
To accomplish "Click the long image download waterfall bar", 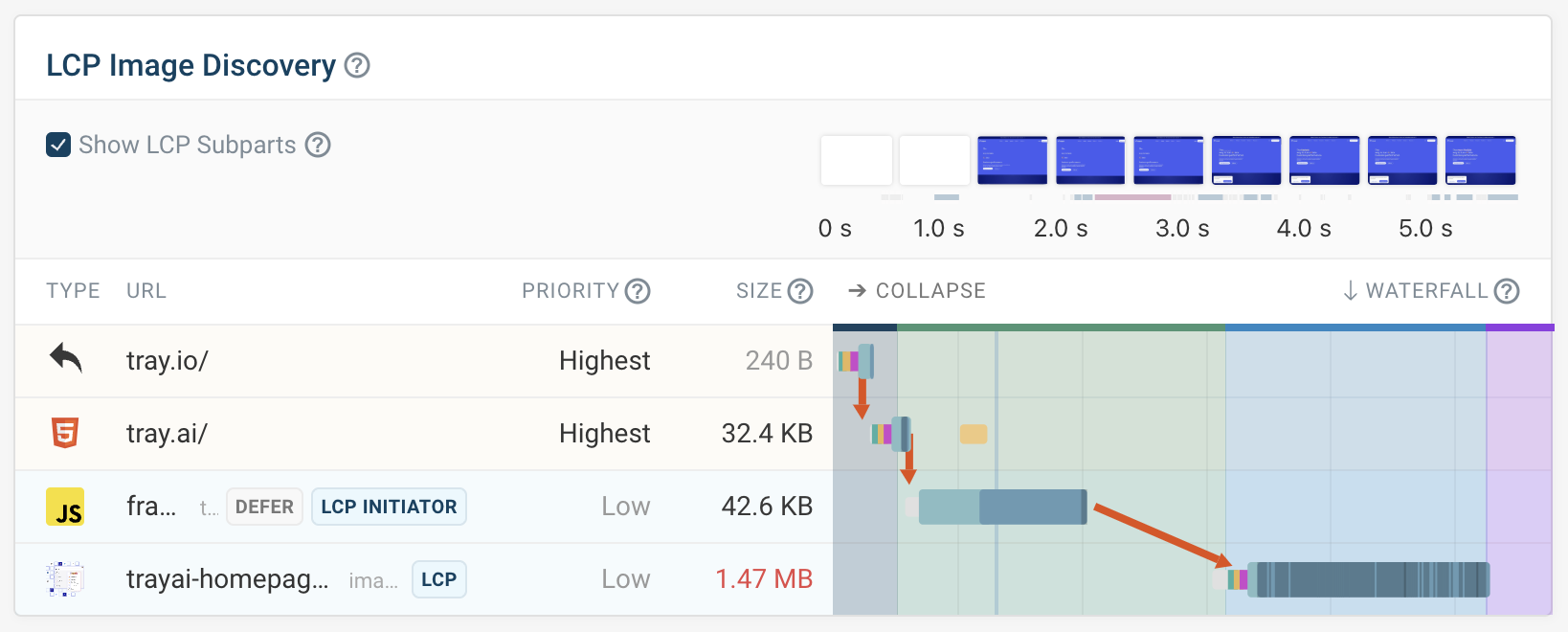I will pos(1369,579).
